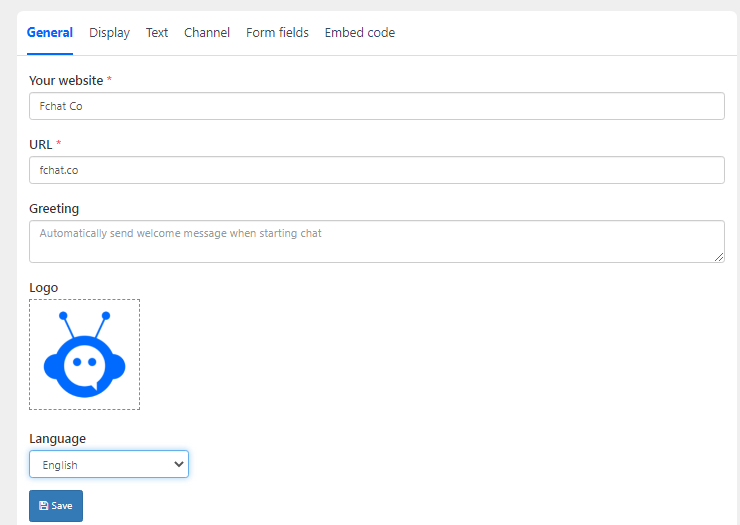Click the Greeting message textarea
Viewport: 740px width, 525px height.
pyautogui.click(x=377, y=241)
